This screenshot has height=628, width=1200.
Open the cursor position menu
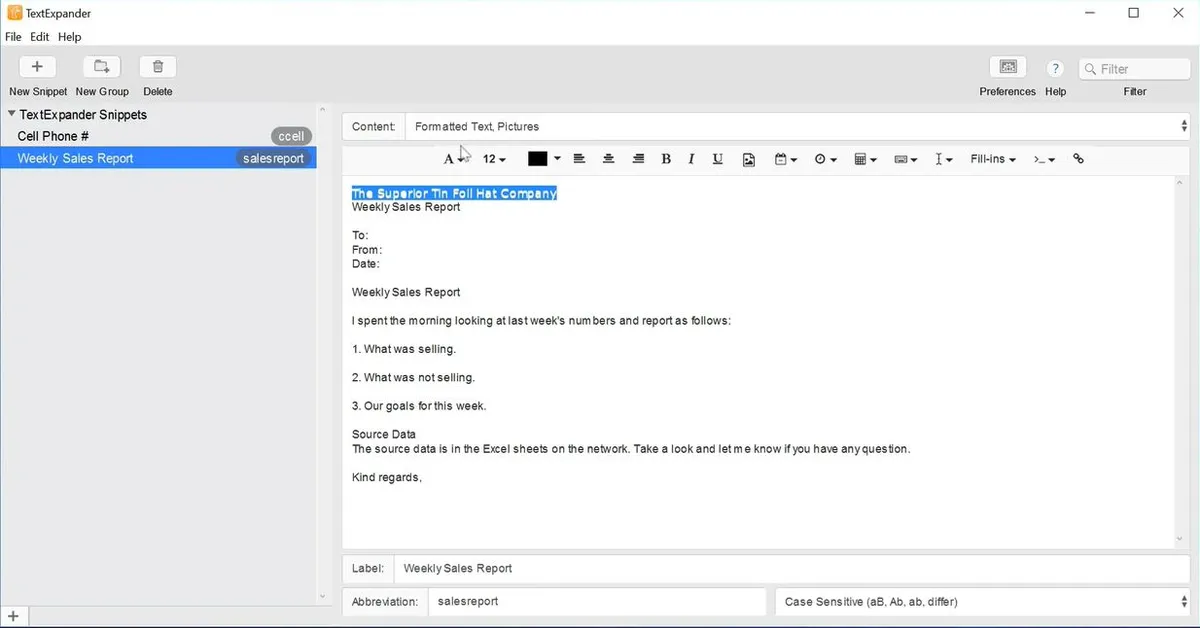943,159
